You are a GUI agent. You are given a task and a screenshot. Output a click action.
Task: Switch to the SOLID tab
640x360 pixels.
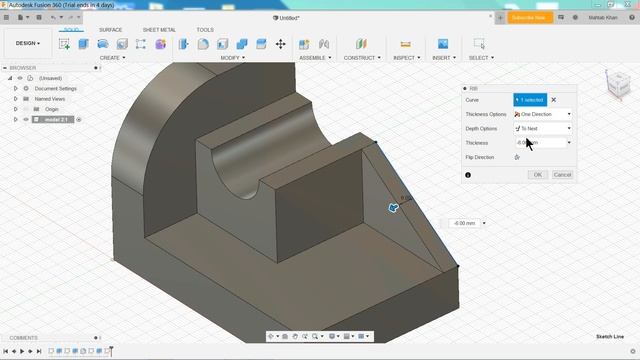click(x=71, y=29)
